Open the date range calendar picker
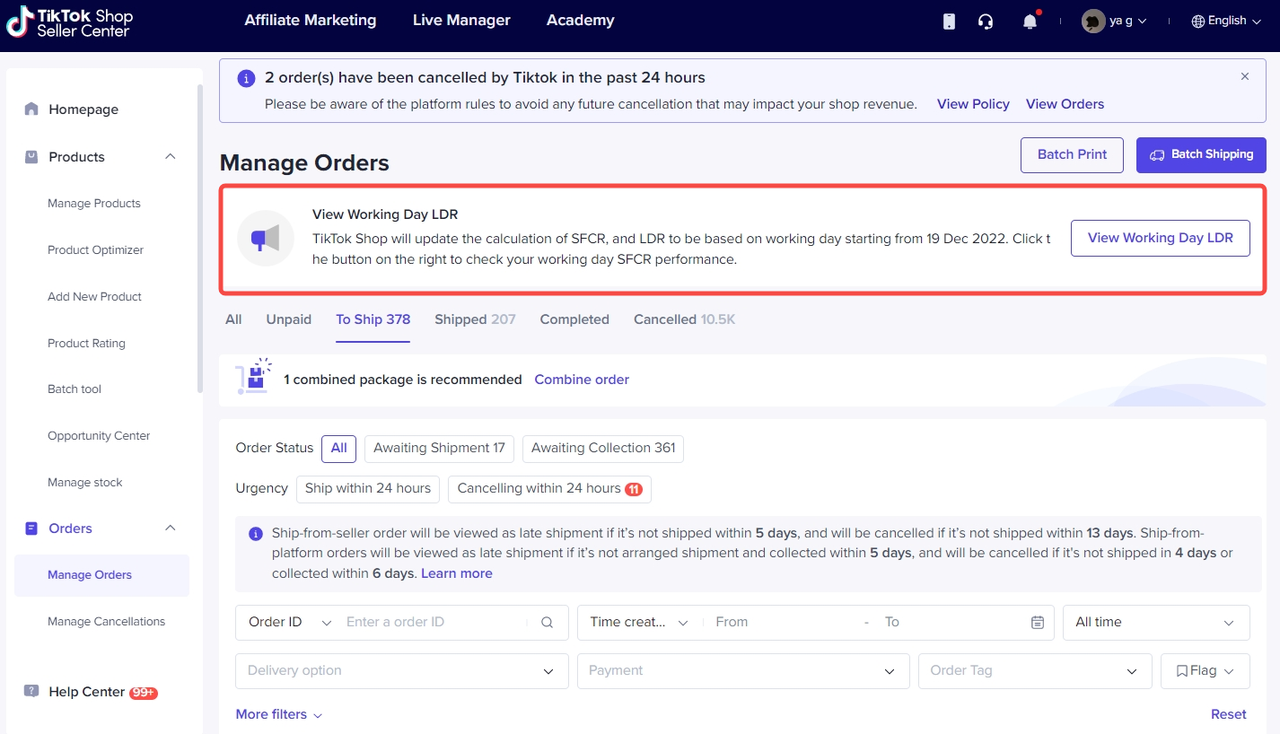This screenshot has height=734, width=1280. (1038, 622)
